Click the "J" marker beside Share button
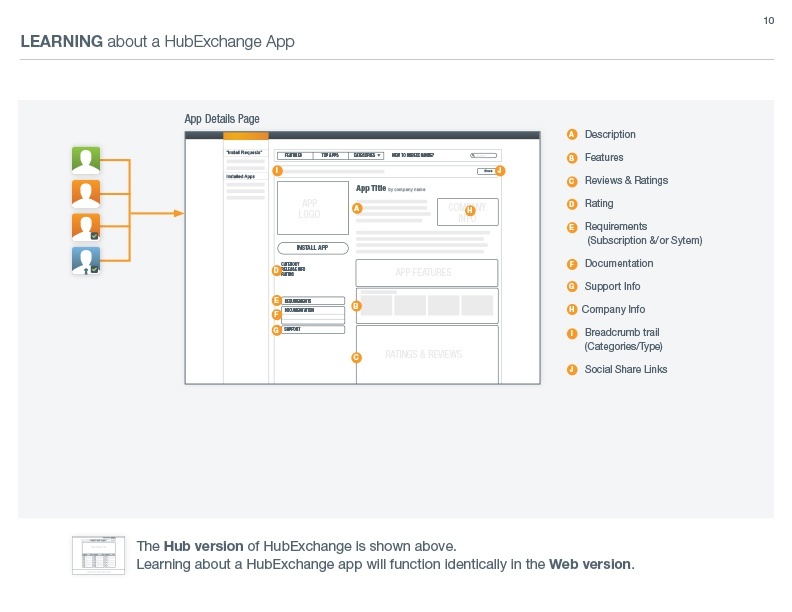The image size is (792, 612). click(500, 171)
